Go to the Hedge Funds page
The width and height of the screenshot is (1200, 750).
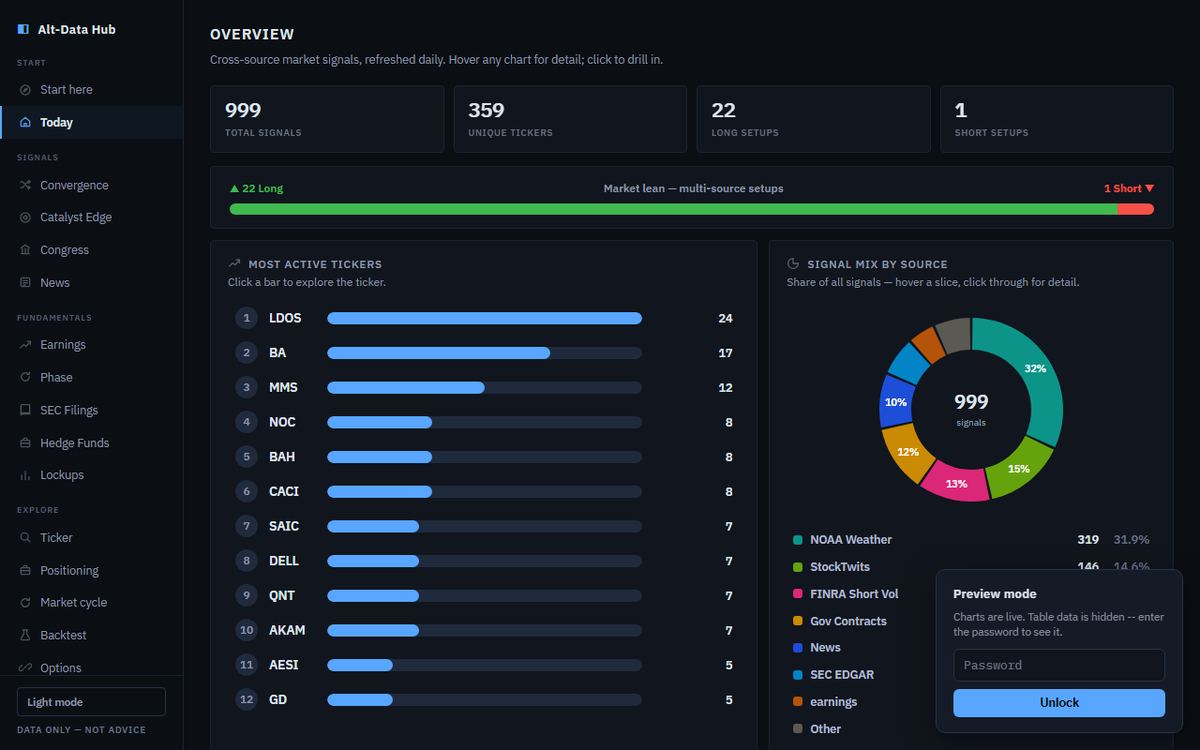point(91,443)
